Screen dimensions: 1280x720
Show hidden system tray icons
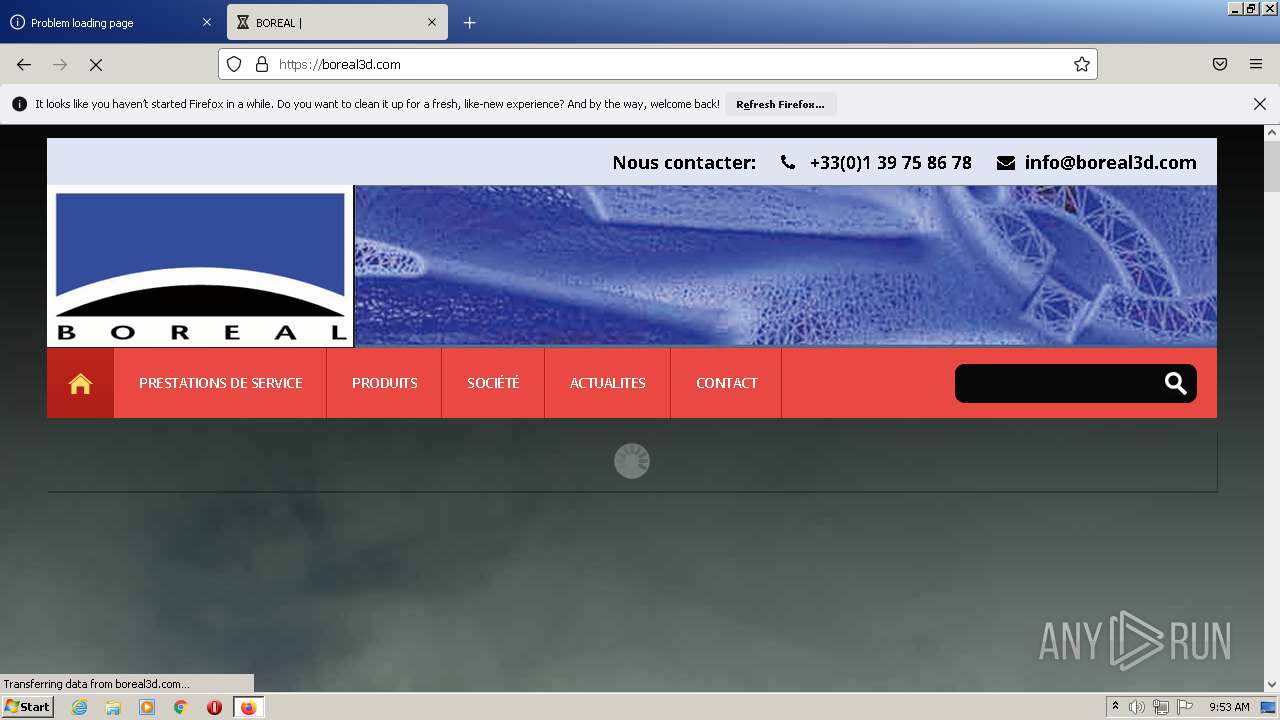(x=1115, y=707)
